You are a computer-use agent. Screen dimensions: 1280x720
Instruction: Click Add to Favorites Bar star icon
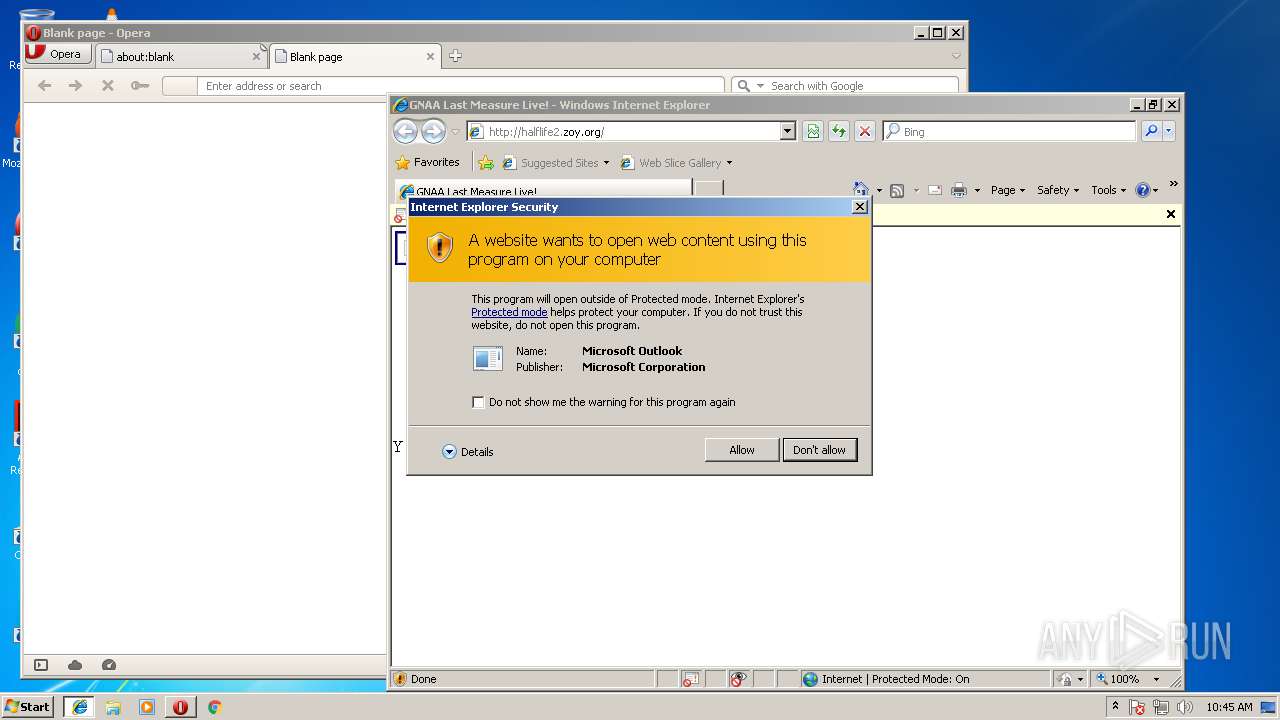tap(486, 162)
